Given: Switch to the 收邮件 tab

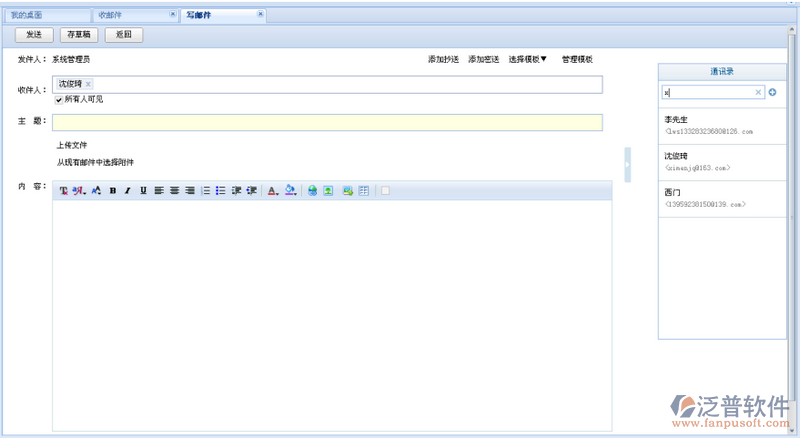Looking at the screenshot, I should (110, 15).
